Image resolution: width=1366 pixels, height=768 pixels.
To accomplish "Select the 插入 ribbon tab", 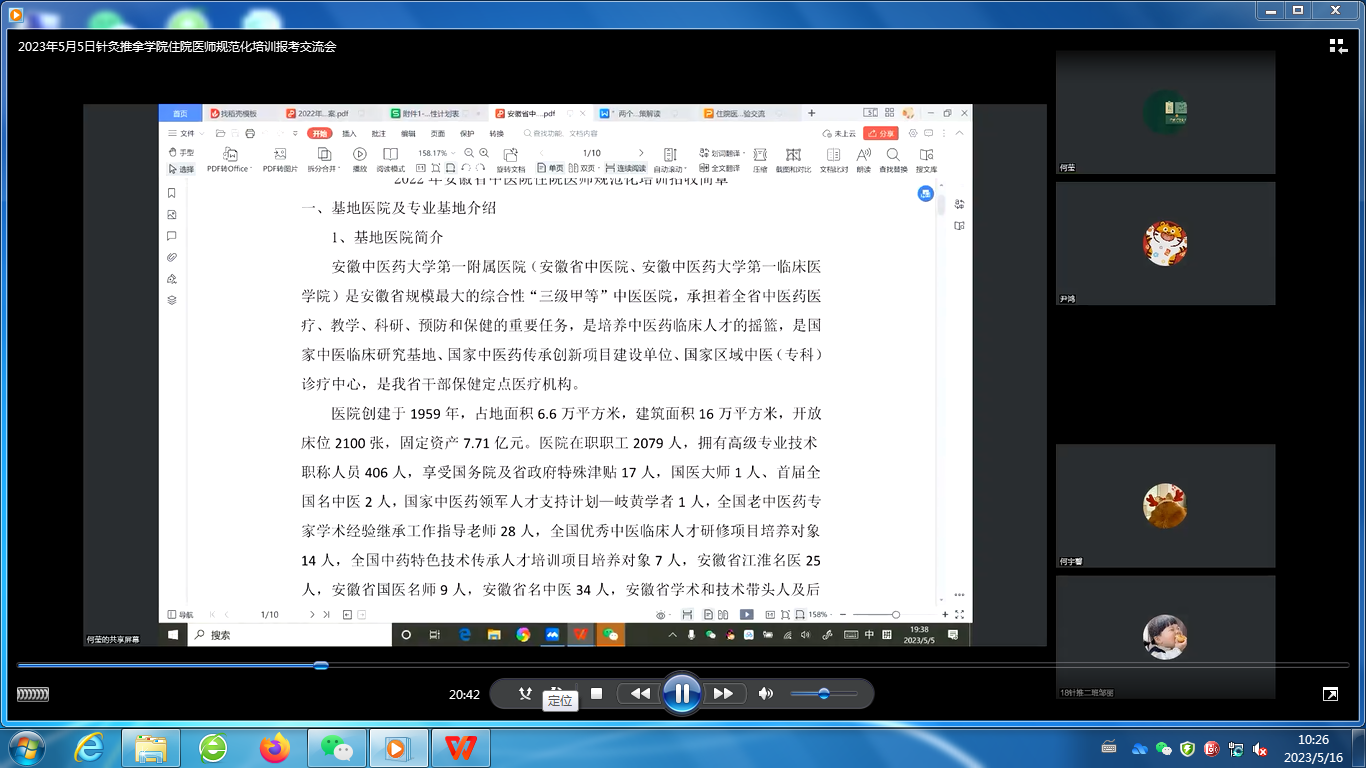I will coord(349,133).
